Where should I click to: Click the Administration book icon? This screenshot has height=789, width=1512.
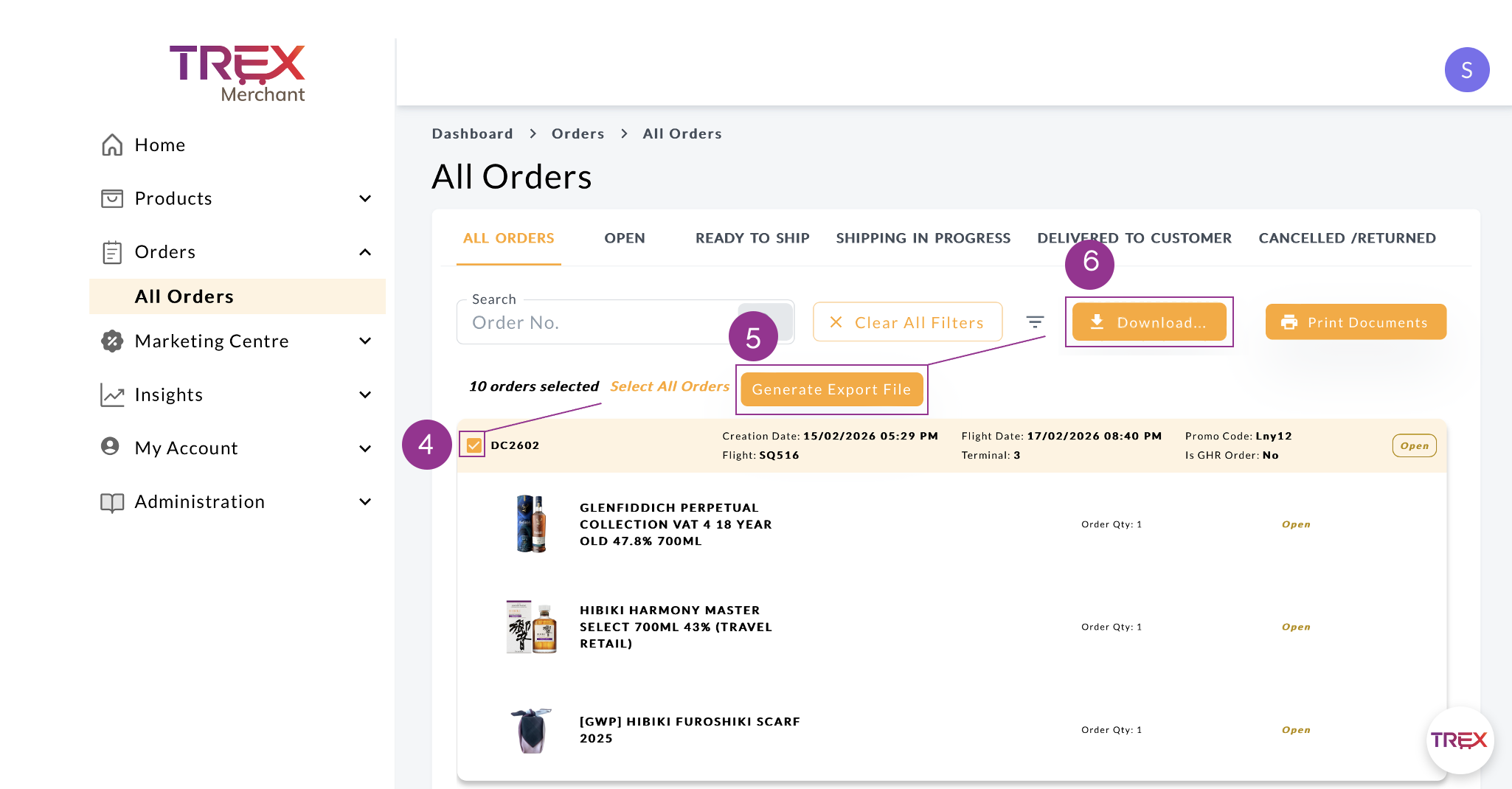[112, 502]
